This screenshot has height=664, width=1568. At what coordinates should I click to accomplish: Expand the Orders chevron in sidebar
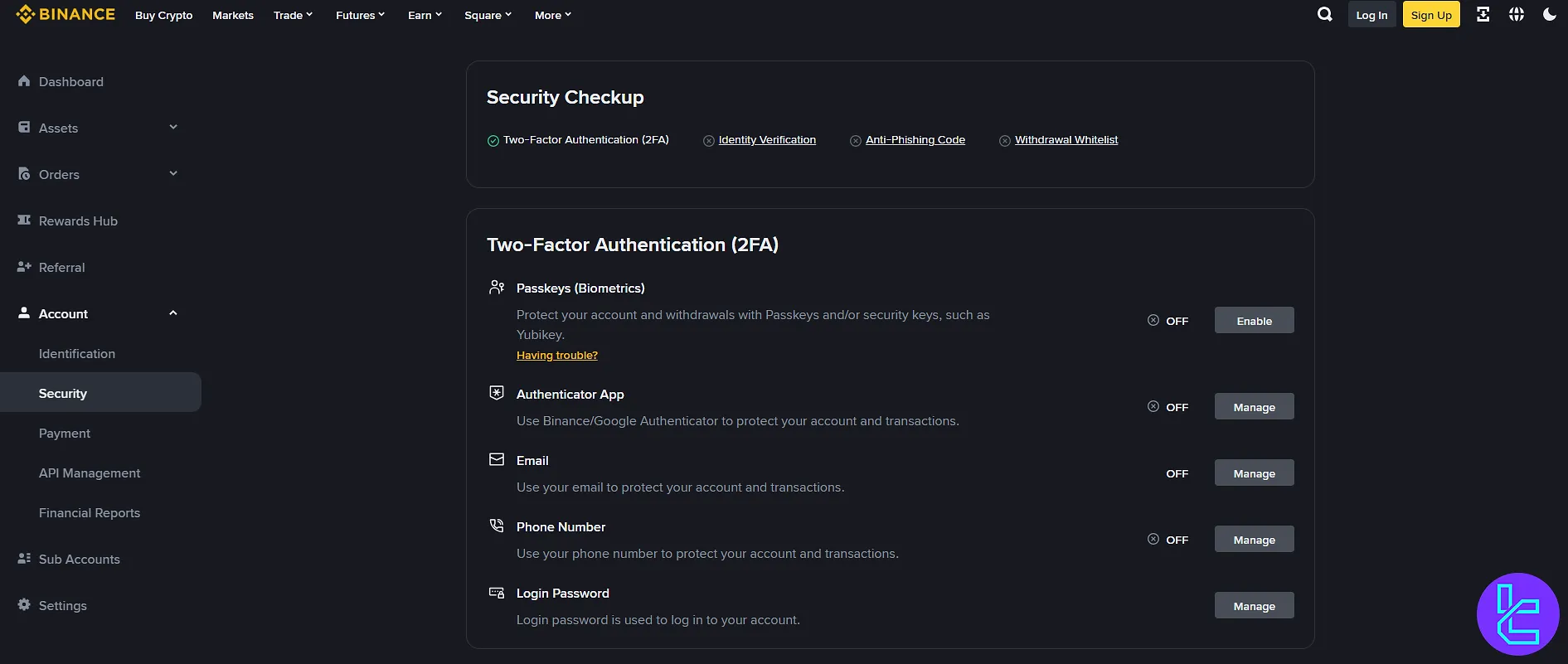(x=173, y=173)
